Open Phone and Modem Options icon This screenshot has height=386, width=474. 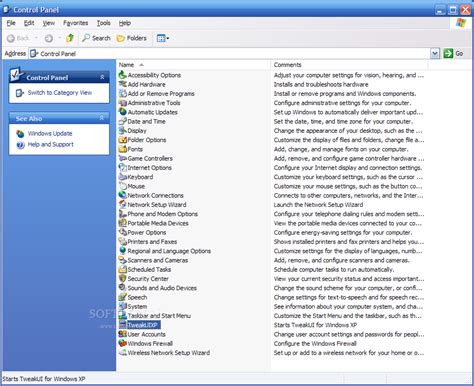(123, 214)
